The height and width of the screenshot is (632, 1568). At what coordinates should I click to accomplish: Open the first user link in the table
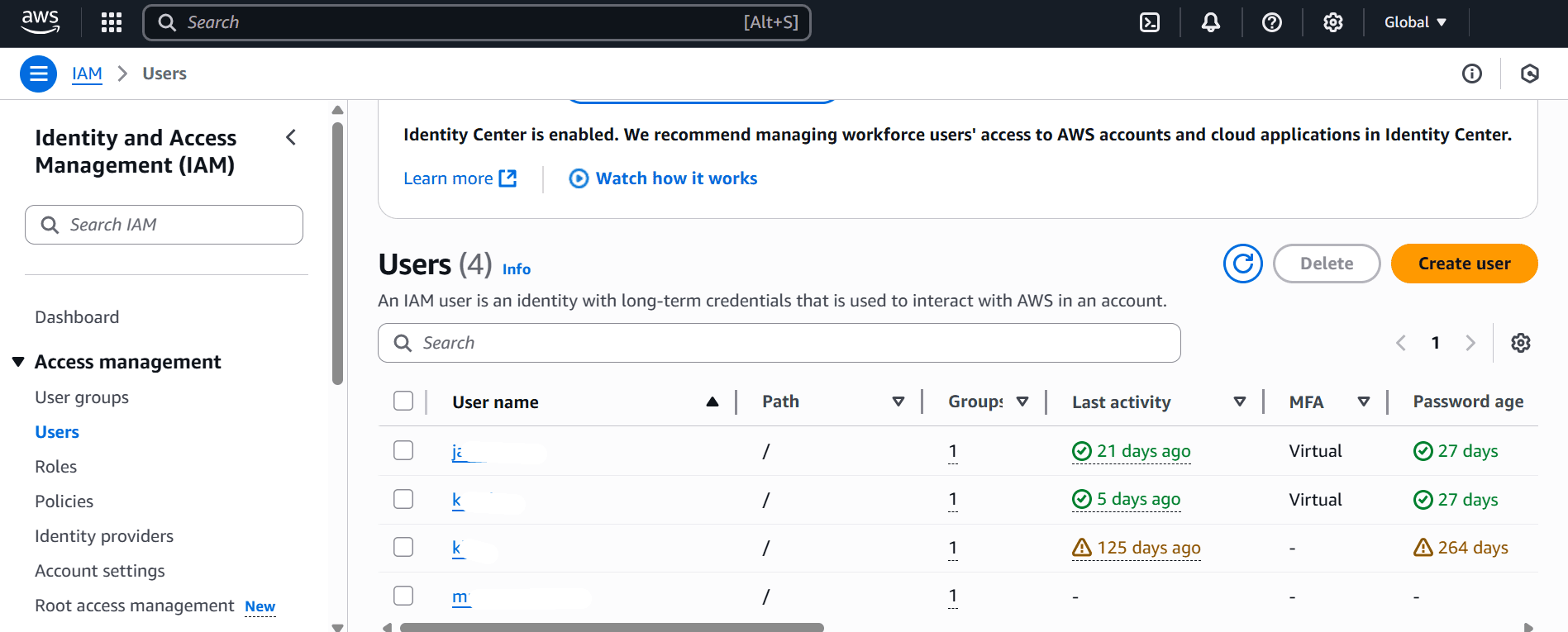pos(457,451)
